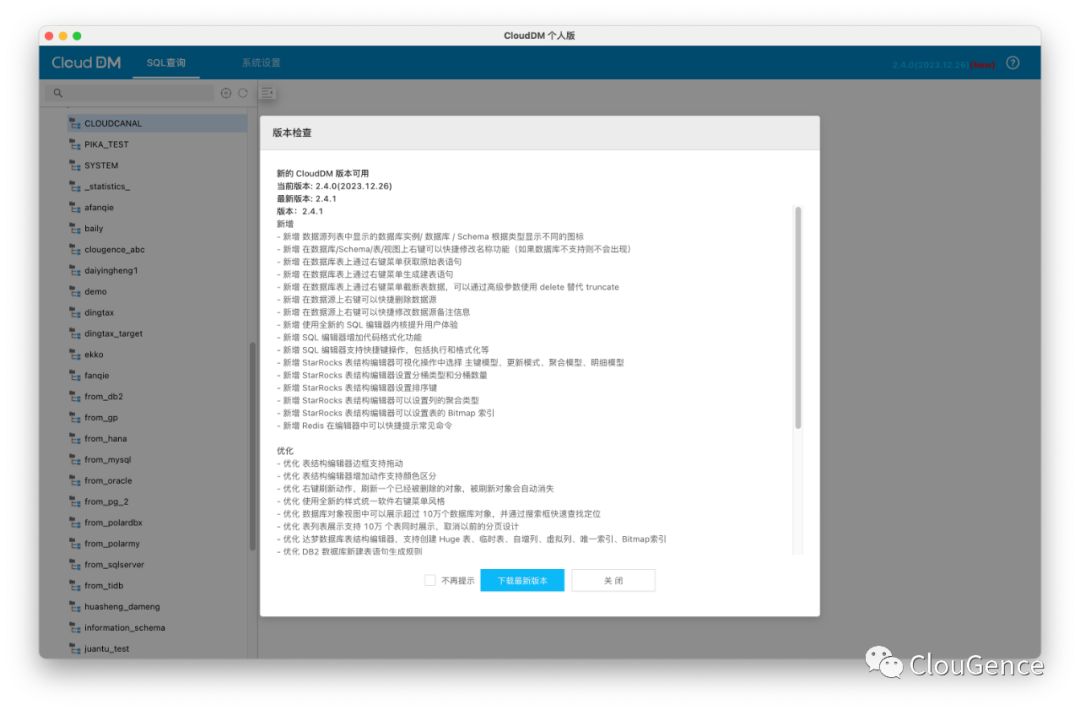
Task: Select from_polardbx in the tree
Action: [113, 523]
